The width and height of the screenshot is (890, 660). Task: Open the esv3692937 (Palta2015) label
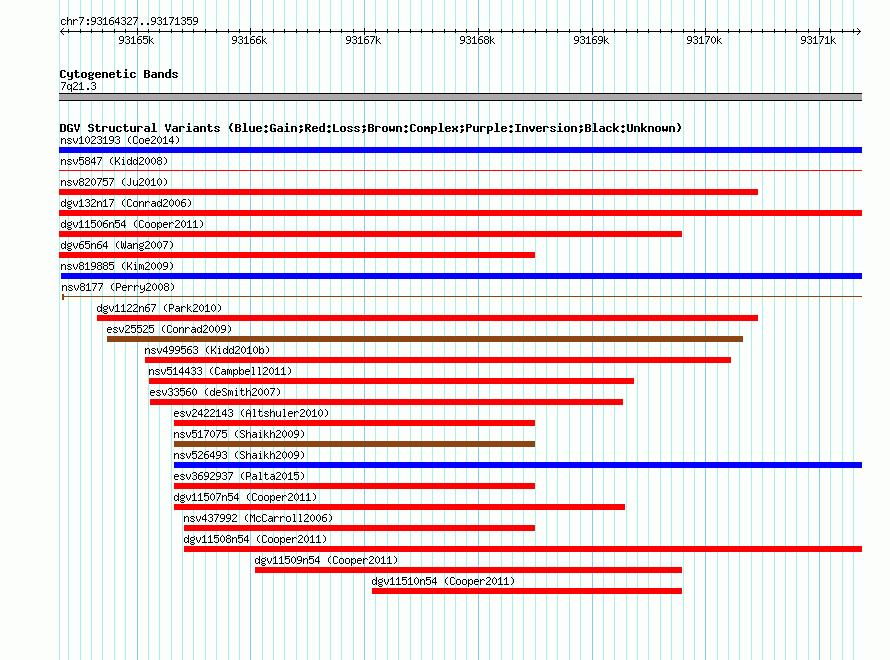click(239, 476)
